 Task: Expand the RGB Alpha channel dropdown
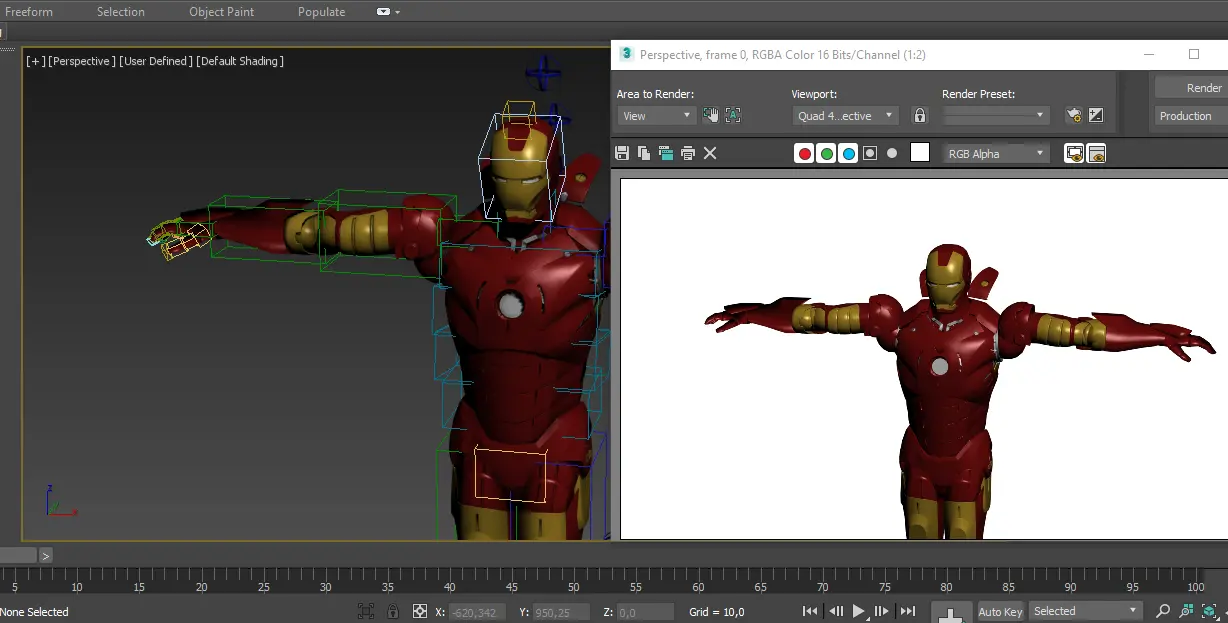pos(995,154)
